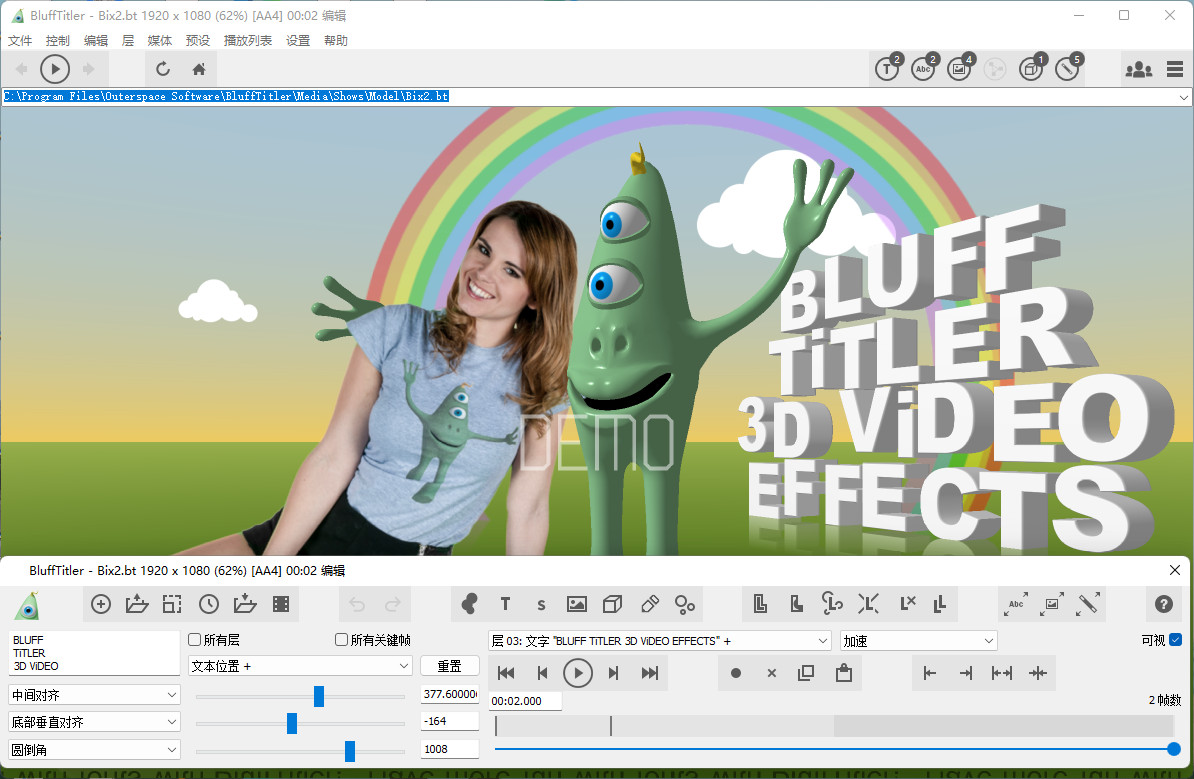
Task: Click the 重置 reset button
Action: (449, 666)
